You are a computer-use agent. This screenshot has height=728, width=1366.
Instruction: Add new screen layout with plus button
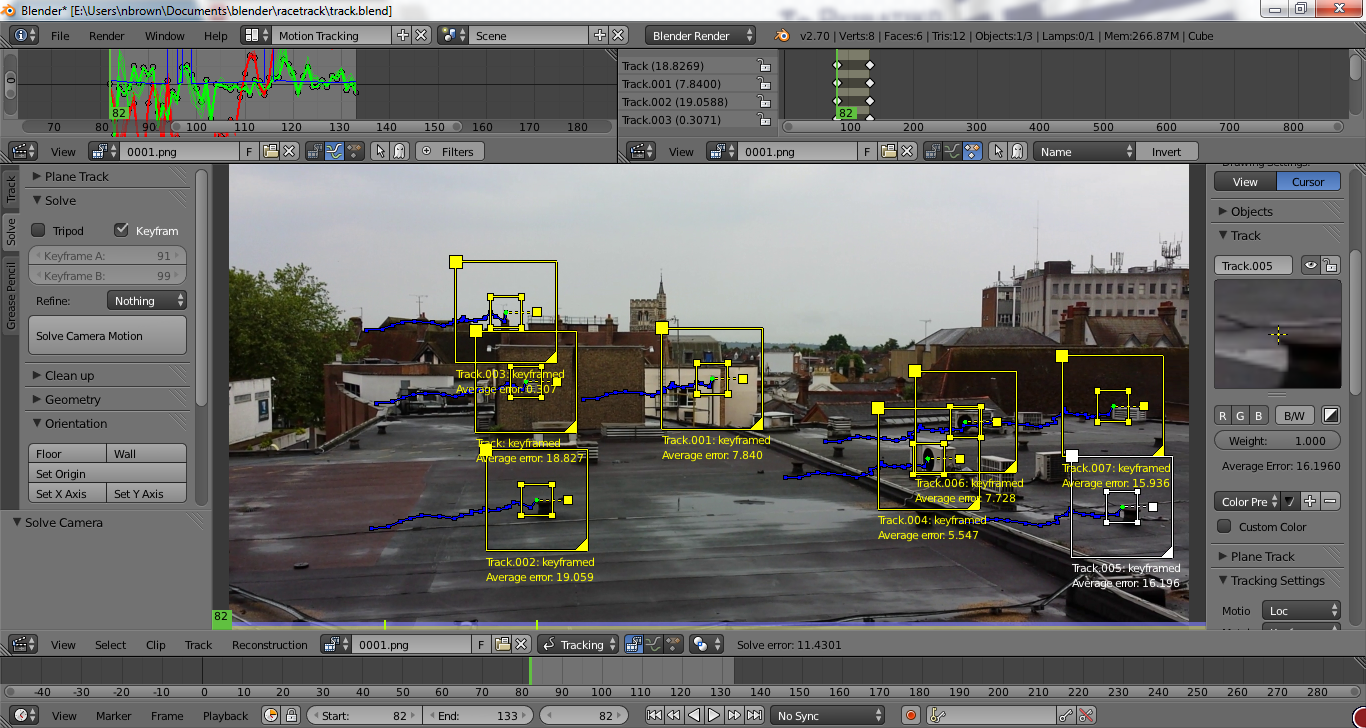(403, 35)
